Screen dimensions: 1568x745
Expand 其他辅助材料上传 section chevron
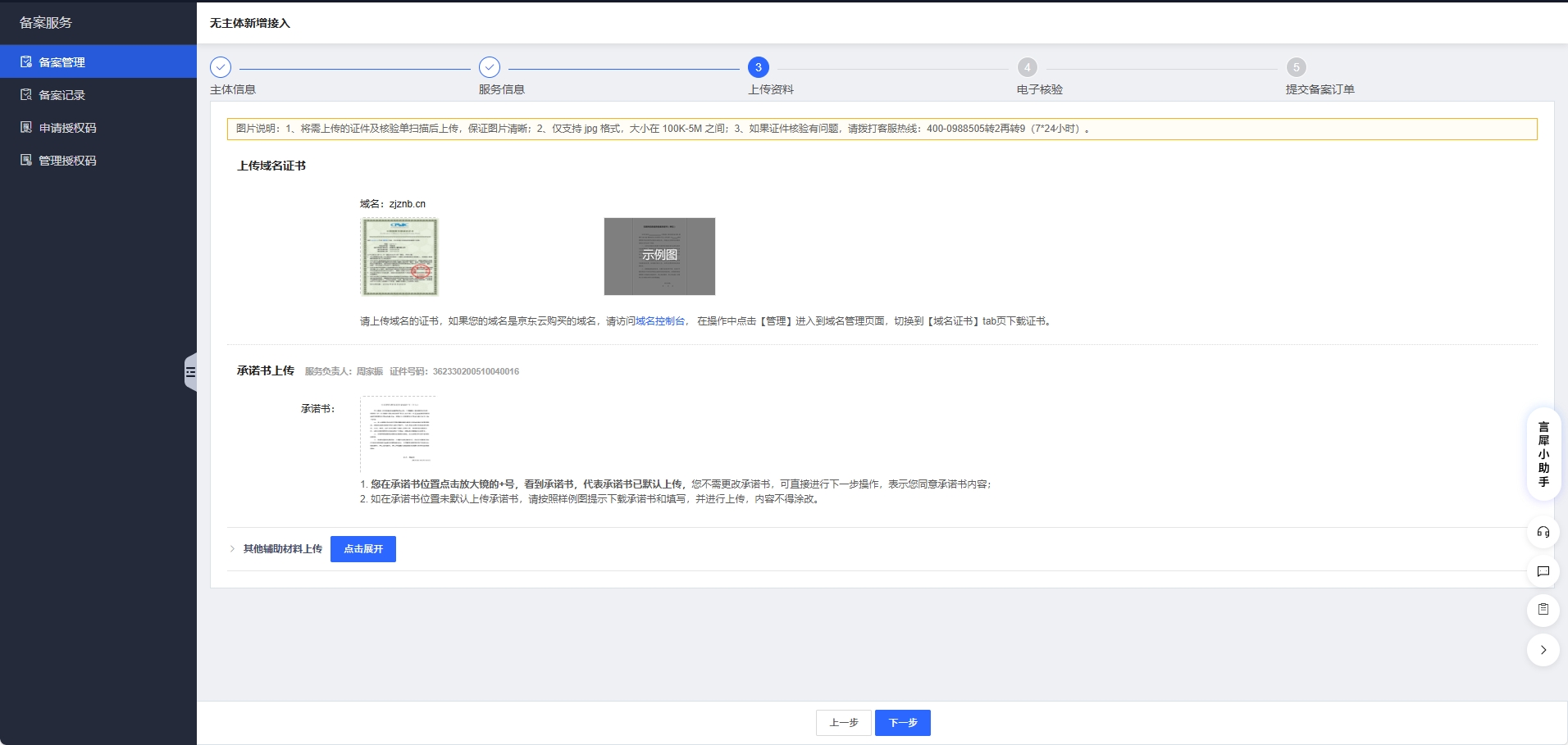pyautogui.click(x=233, y=549)
